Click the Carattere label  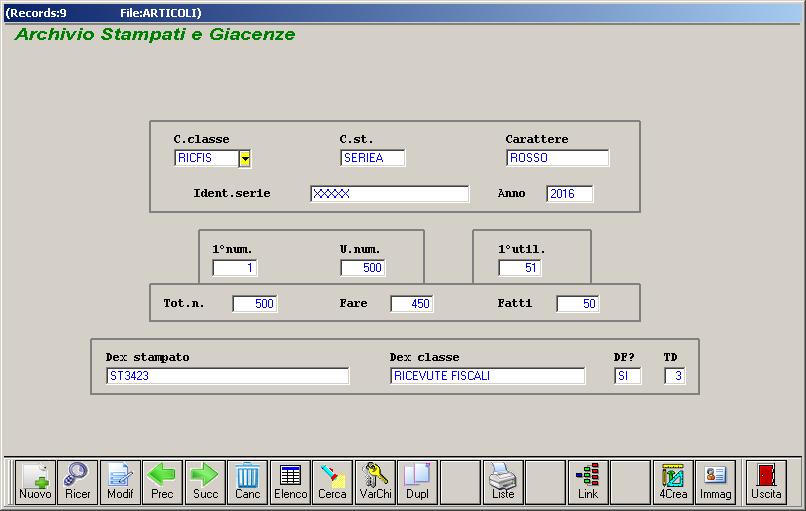pyautogui.click(x=537, y=139)
